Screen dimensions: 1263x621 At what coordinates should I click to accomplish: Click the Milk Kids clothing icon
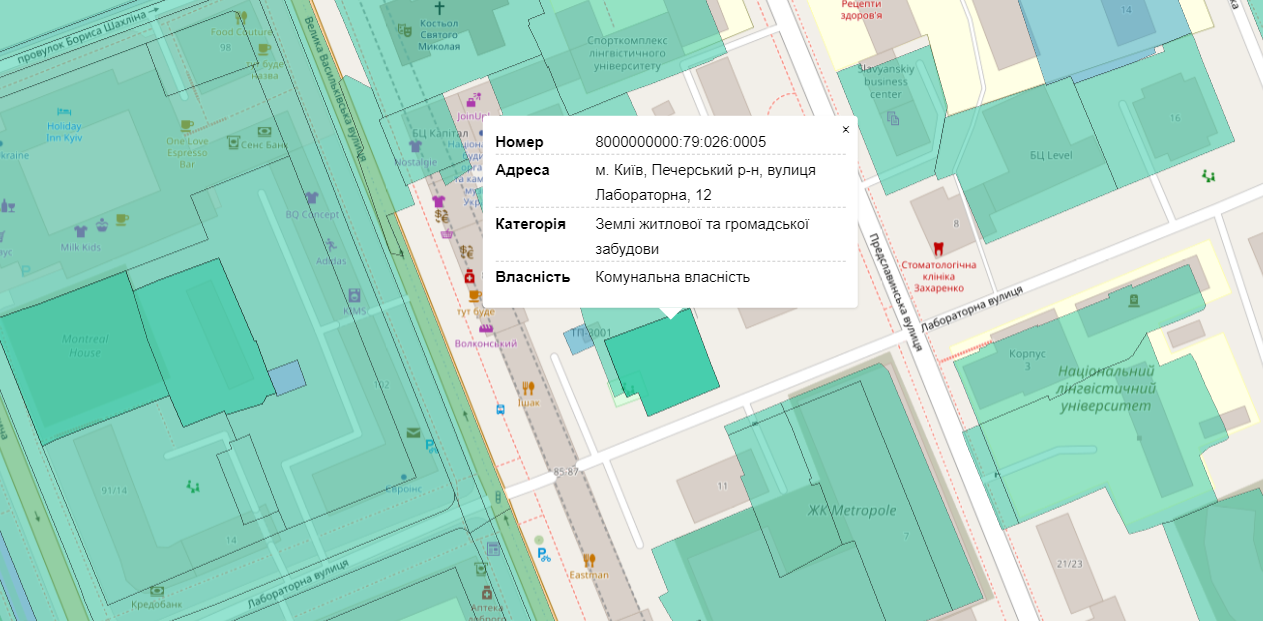click(x=81, y=231)
